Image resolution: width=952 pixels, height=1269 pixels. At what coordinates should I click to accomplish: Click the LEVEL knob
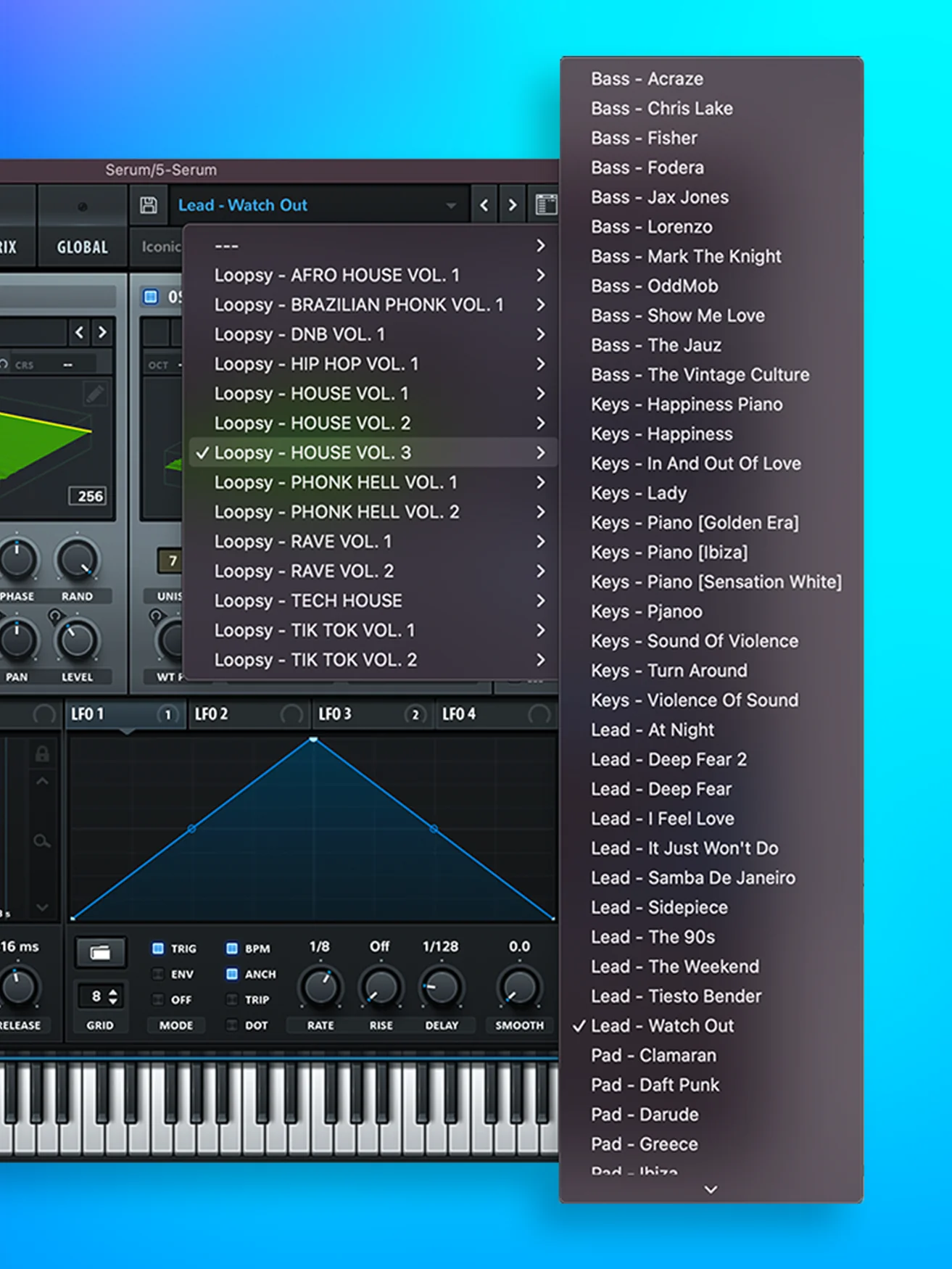tap(77, 640)
